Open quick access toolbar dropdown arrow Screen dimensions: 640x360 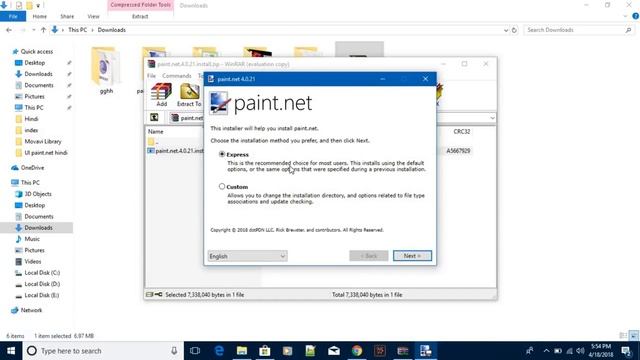point(38,6)
